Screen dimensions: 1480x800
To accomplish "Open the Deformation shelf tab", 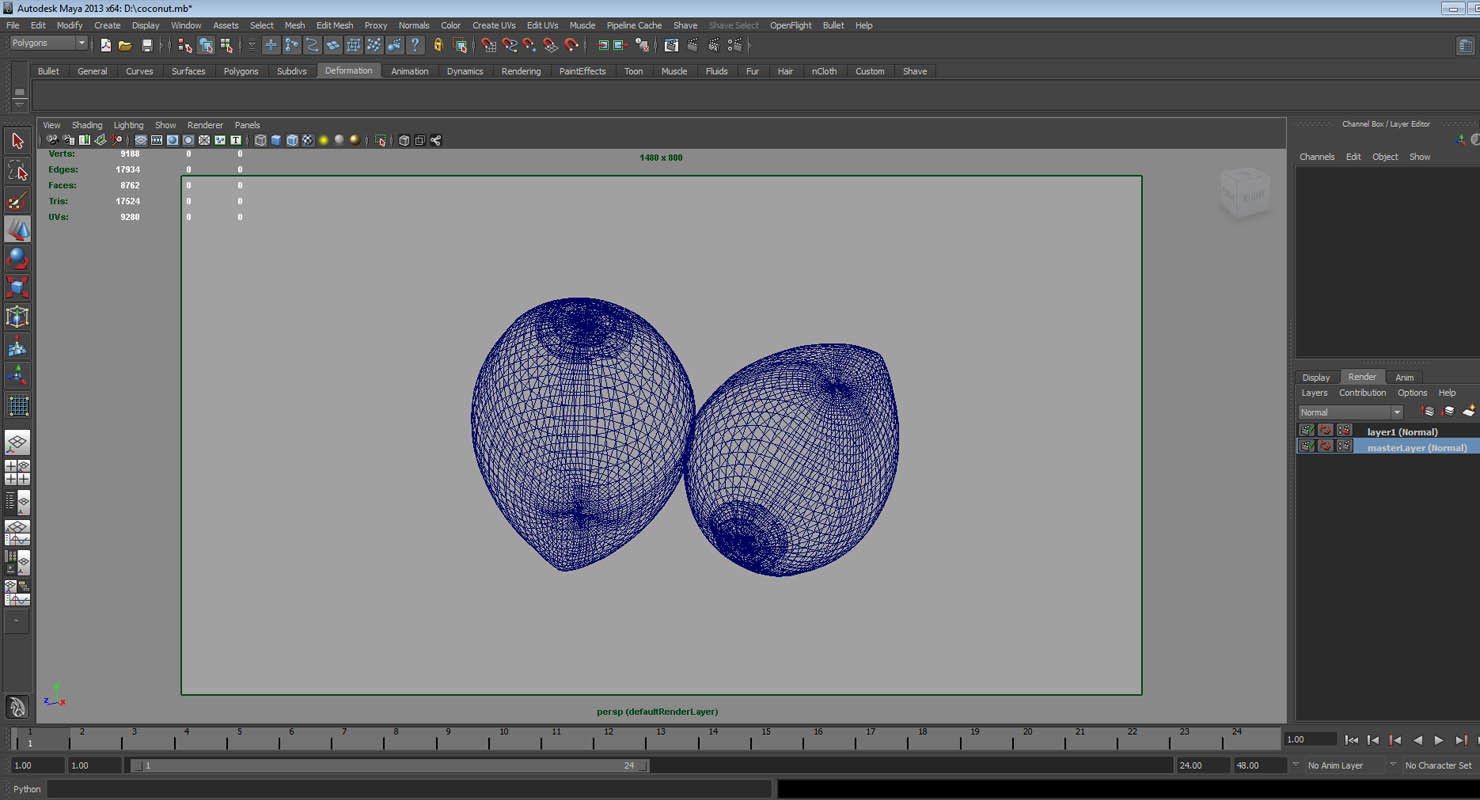I will point(348,70).
